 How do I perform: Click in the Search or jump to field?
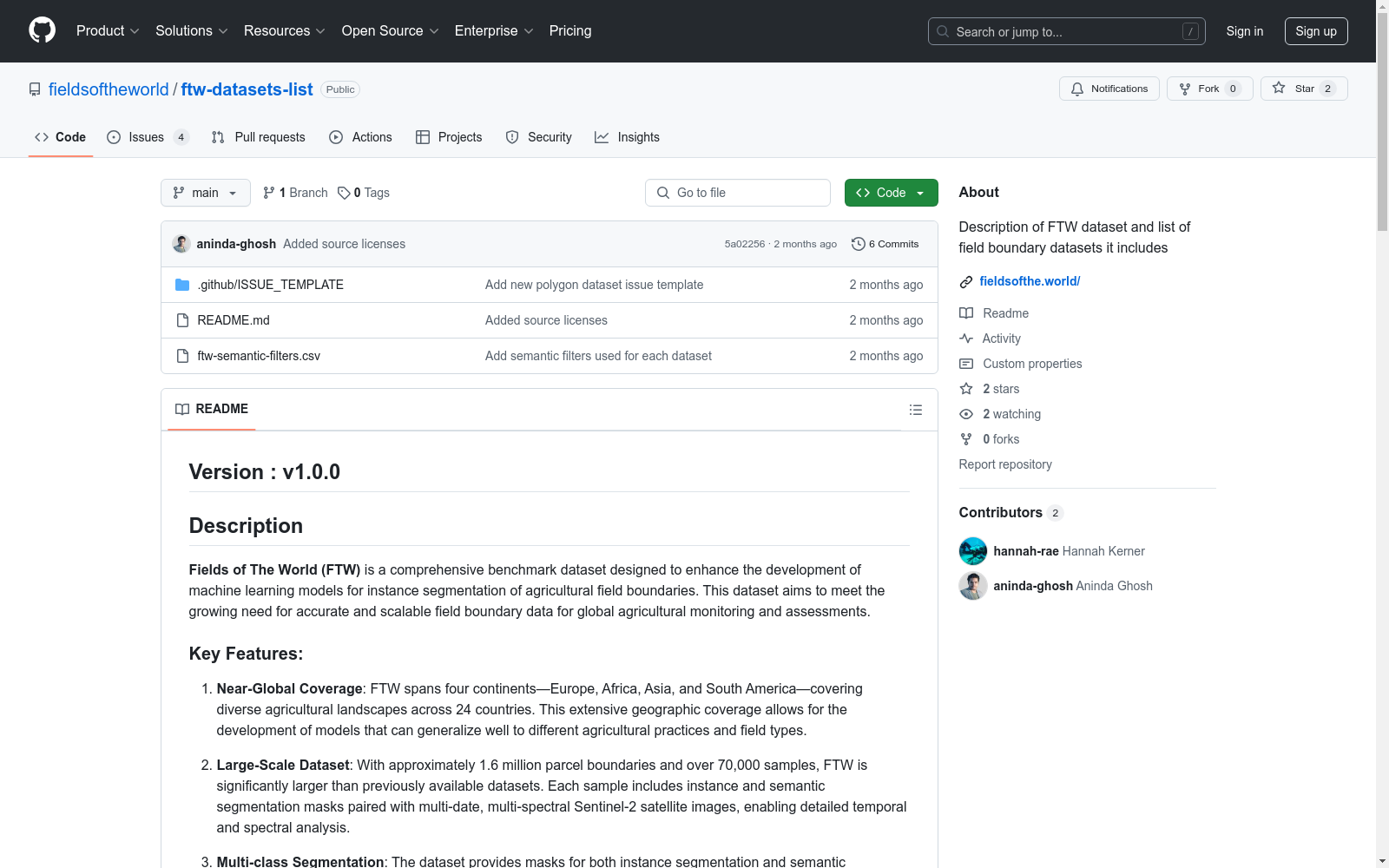coord(1066,31)
